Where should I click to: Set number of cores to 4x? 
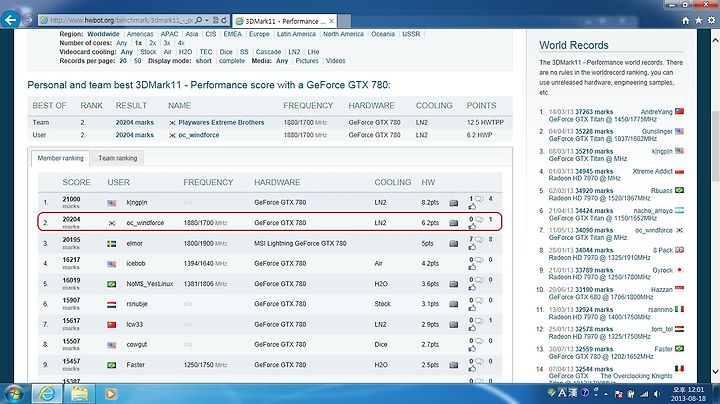(181, 43)
